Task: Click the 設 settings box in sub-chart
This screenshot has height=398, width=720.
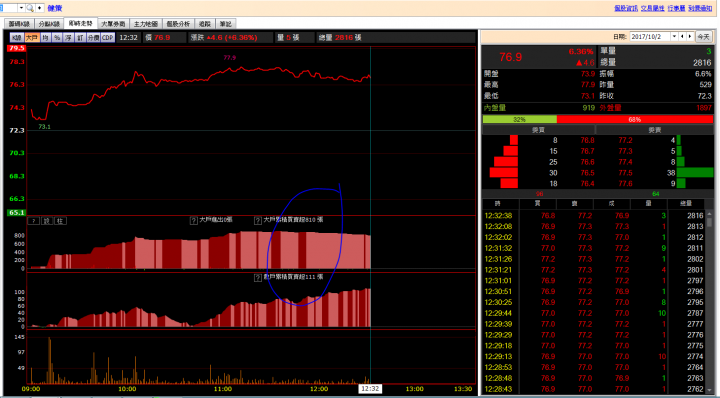Action: click(x=47, y=221)
